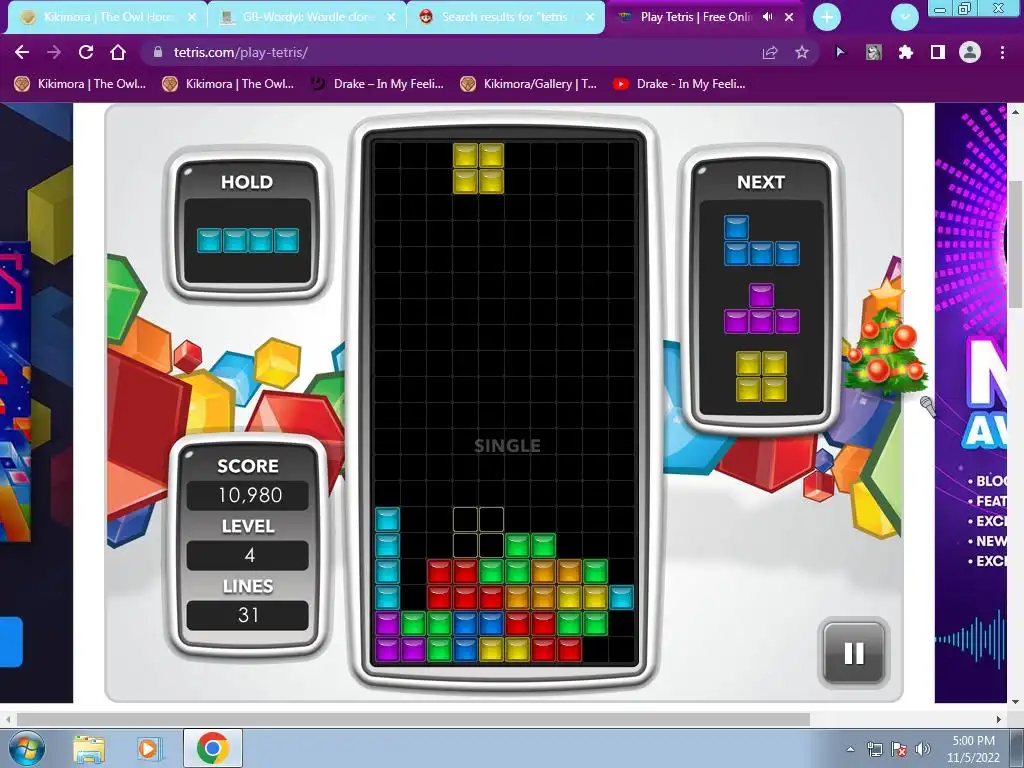
Task: Click the tetris.com address bar
Action: (457, 52)
